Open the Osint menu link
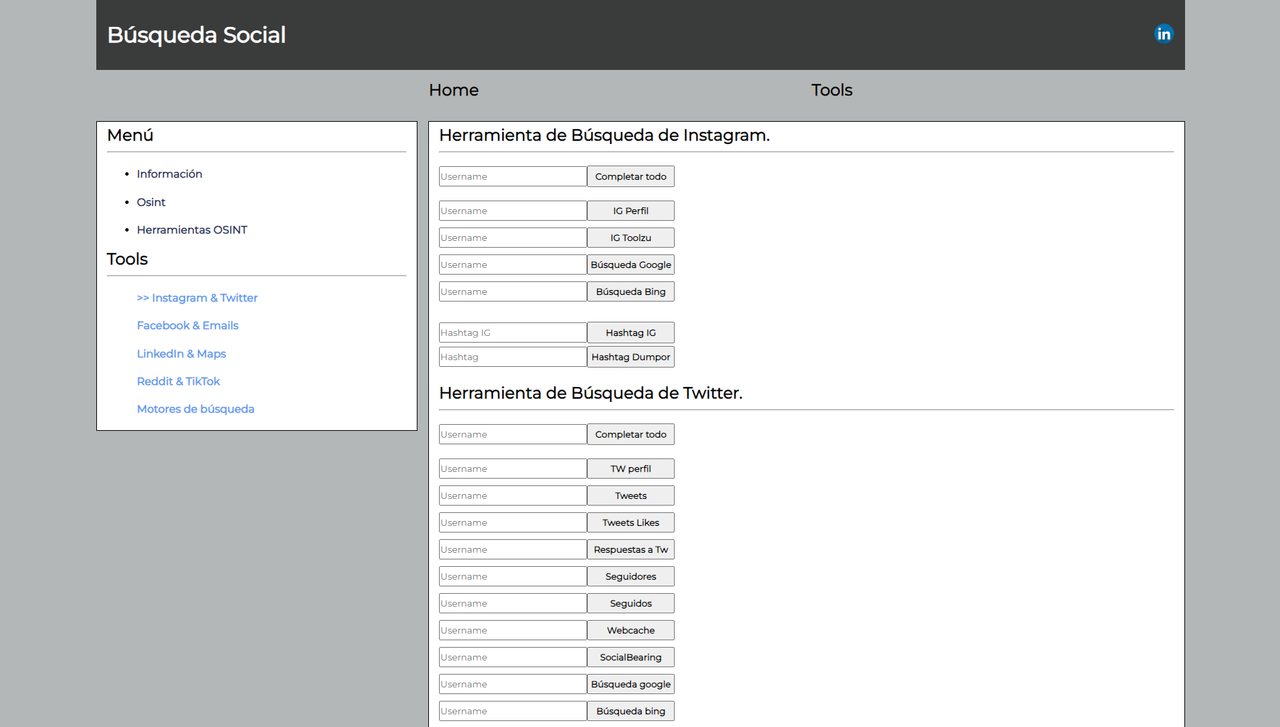This screenshot has height=727, width=1280. coord(151,202)
